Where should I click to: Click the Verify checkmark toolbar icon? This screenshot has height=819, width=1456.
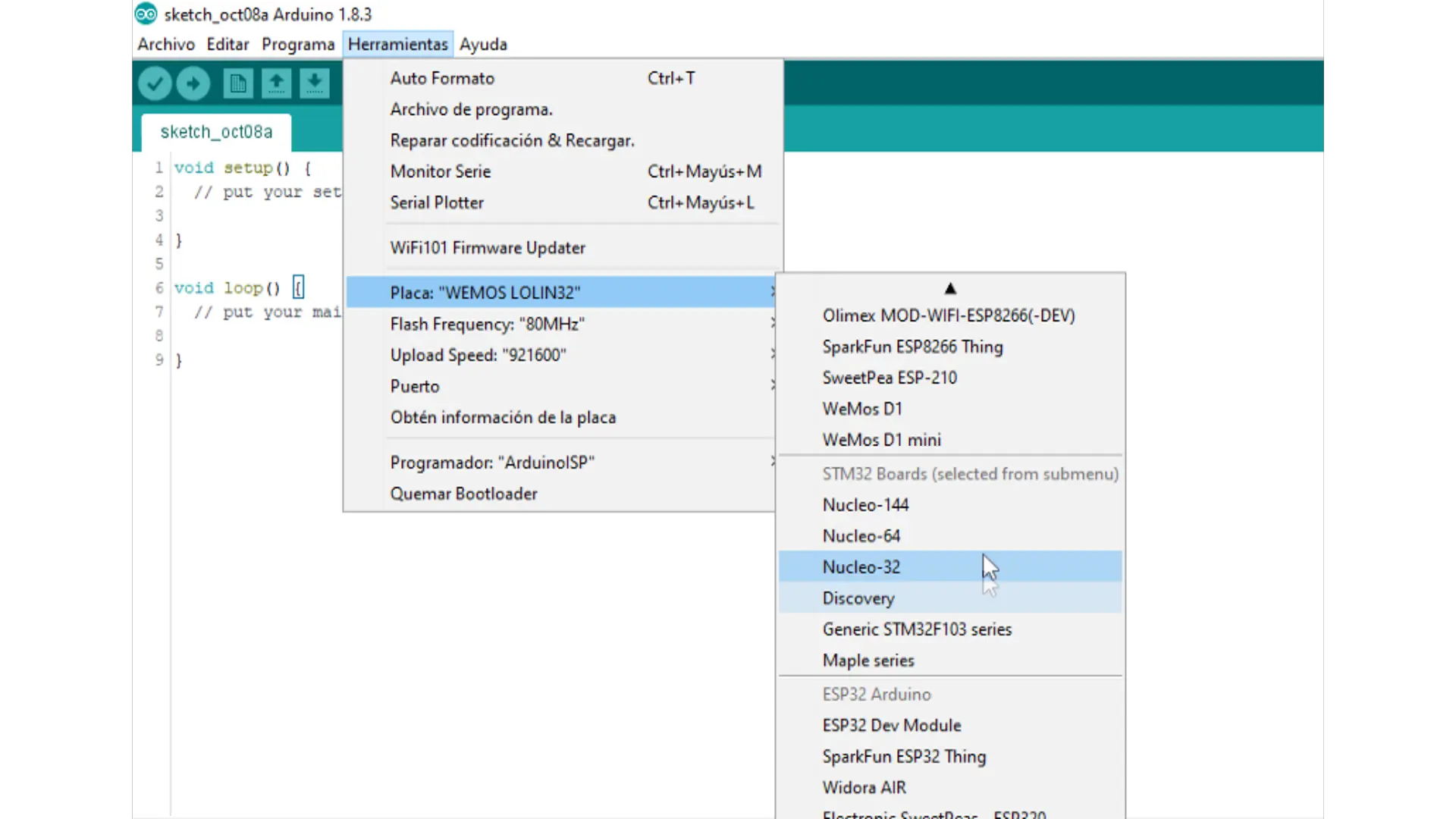point(155,83)
